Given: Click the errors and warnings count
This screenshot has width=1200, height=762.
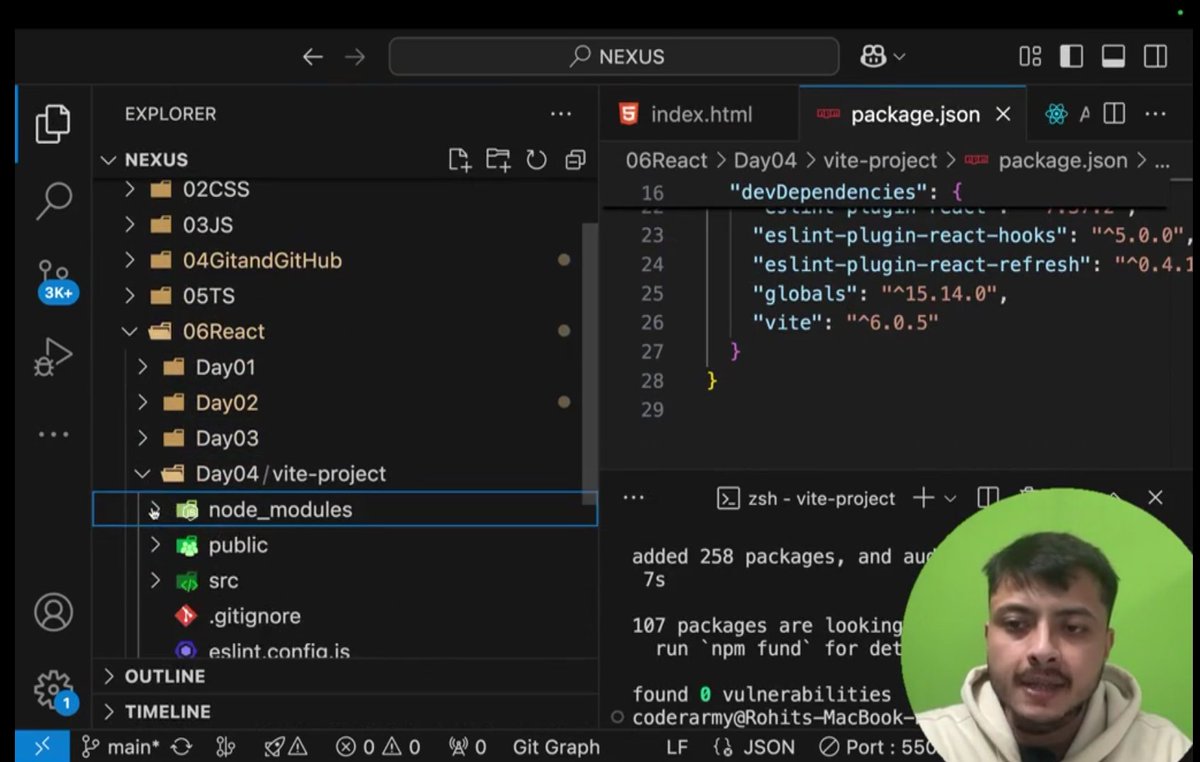Looking at the screenshot, I should coord(378,747).
